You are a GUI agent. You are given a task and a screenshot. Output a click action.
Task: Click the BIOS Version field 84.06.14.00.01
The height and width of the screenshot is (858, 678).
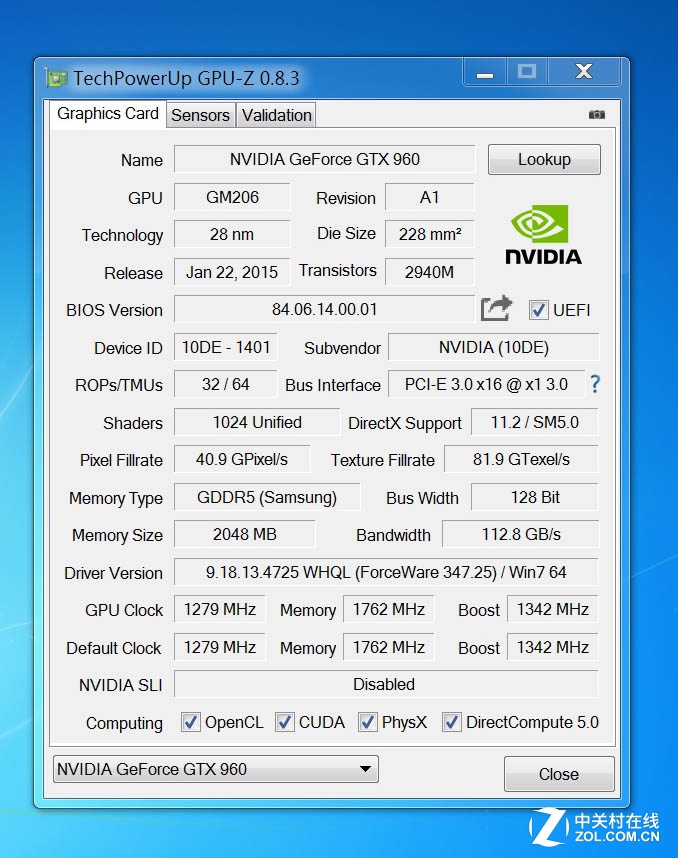coord(324,309)
